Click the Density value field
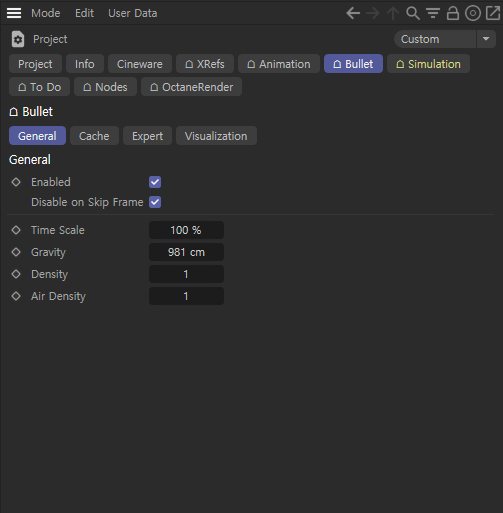The width and height of the screenshot is (503, 513). (x=186, y=274)
